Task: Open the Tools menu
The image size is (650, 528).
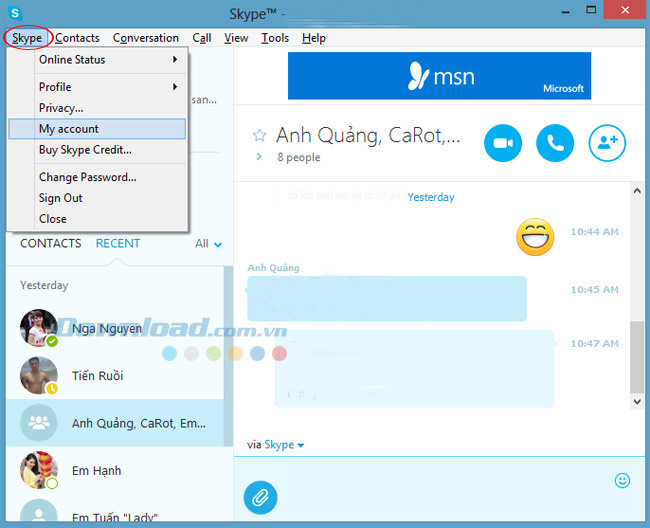Action: coord(275,38)
